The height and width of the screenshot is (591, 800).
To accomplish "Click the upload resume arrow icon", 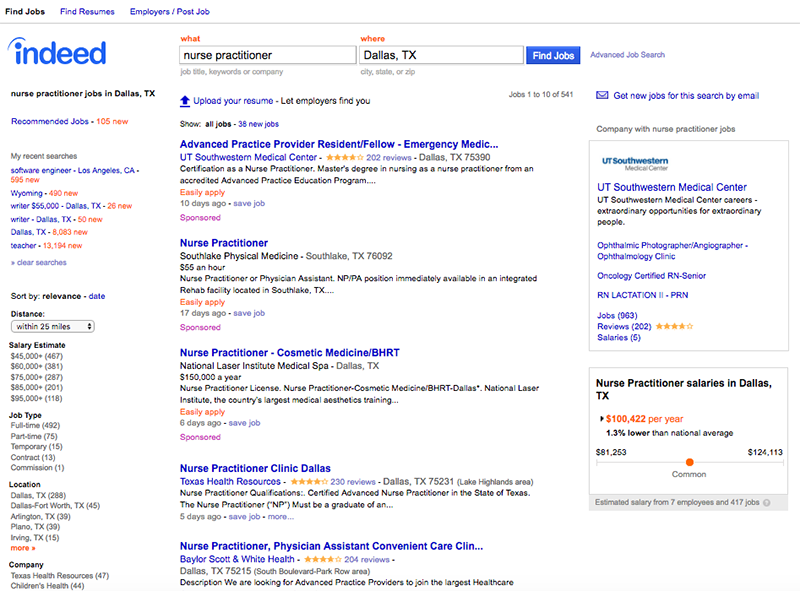I will [x=185, y=101].
